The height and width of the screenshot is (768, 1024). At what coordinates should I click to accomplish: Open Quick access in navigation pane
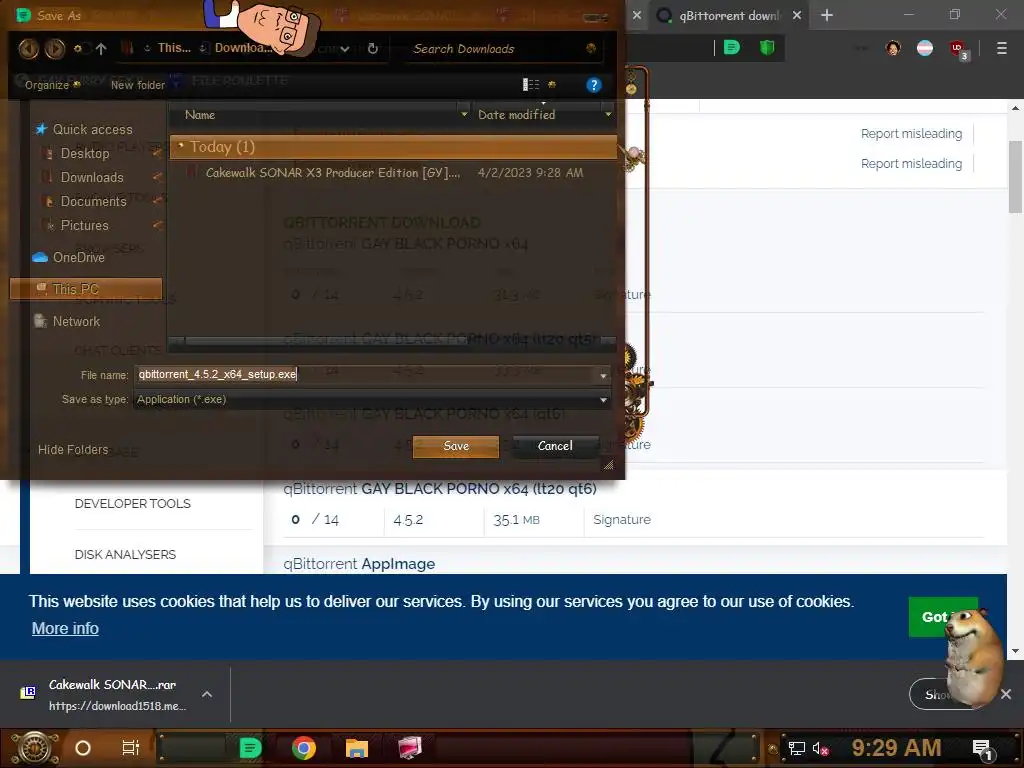(92, 129)
